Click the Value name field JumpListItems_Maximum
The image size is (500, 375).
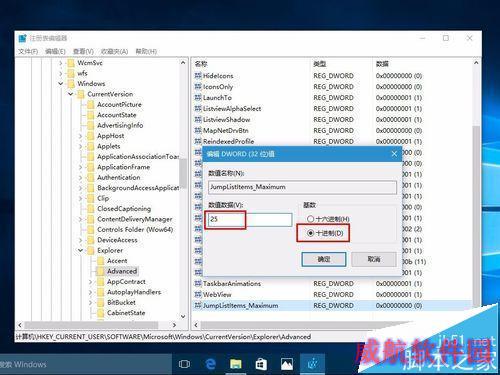(302, 187)
